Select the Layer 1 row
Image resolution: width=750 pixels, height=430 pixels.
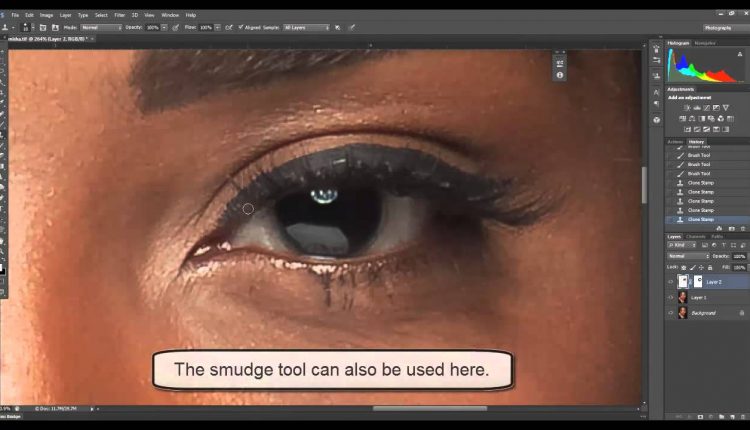click(707, 298)
